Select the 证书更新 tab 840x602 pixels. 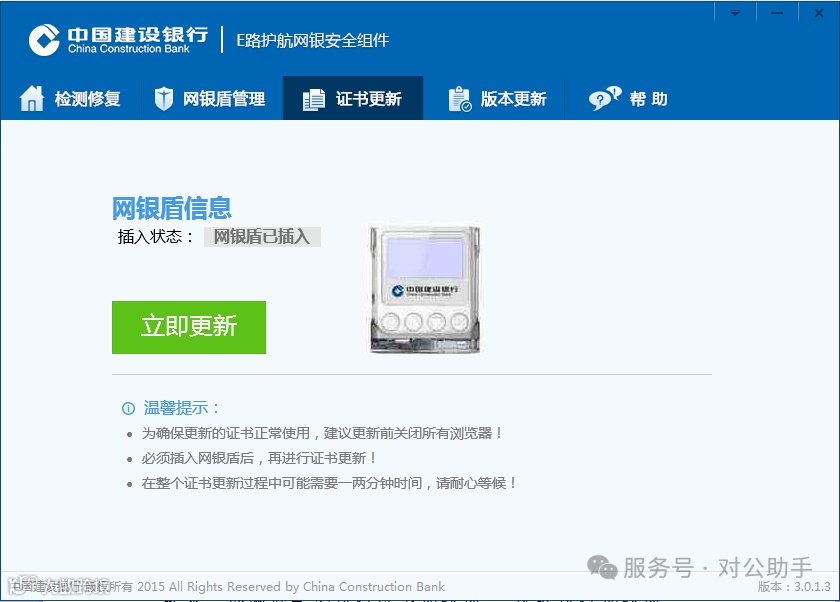coord(353,99)
